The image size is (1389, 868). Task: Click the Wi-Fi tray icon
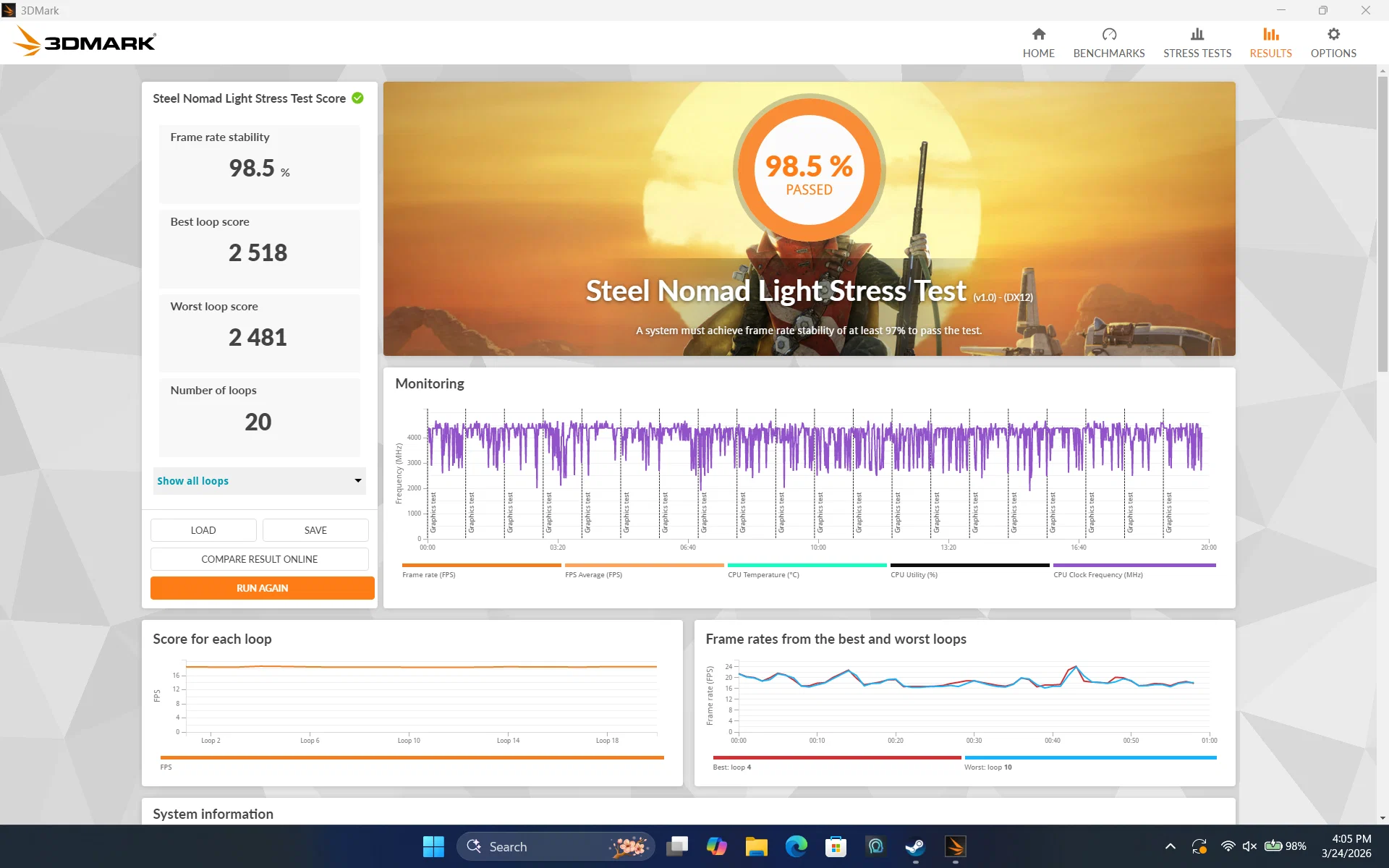[x=1228, y=846]
